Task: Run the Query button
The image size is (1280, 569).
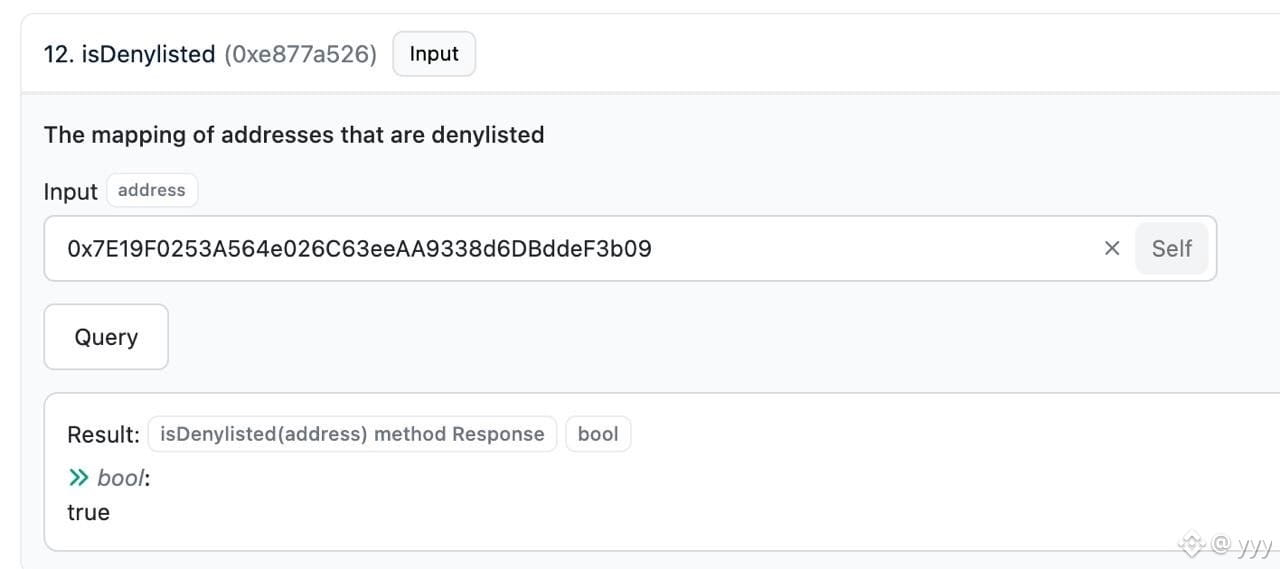Action: [x=106, y=337]
